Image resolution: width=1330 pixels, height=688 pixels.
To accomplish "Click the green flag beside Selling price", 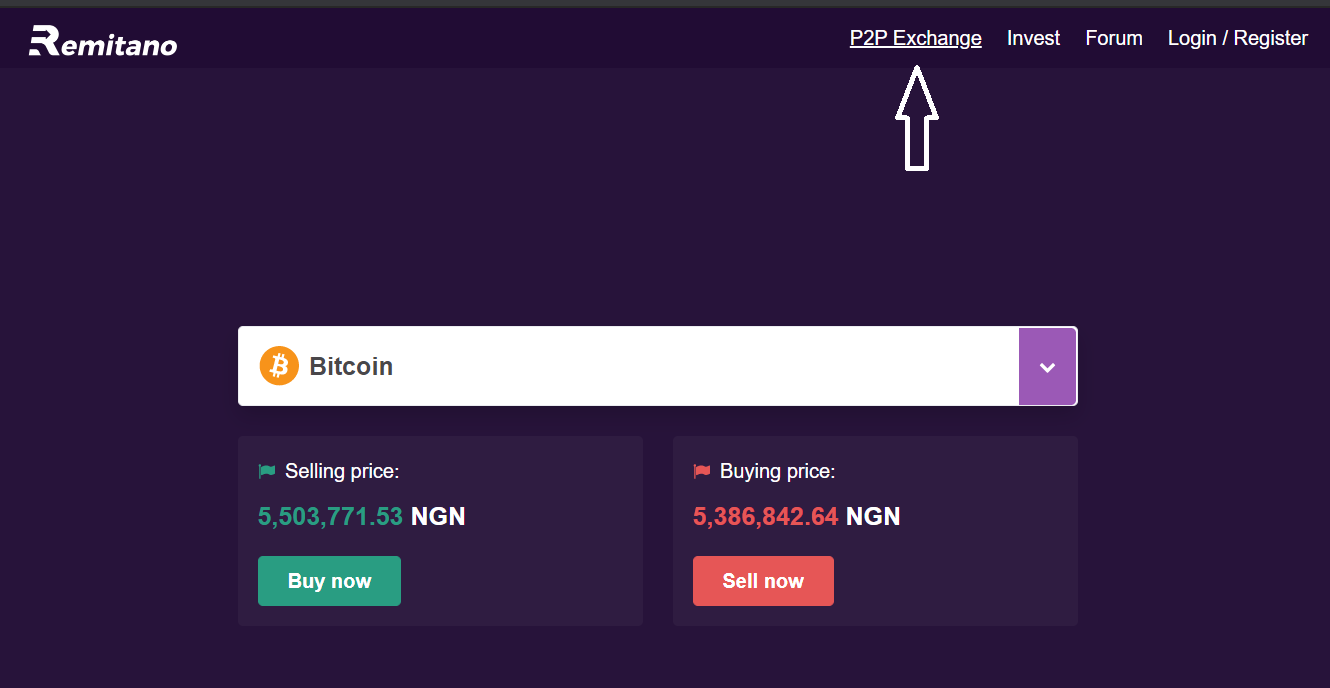I will pyautogui.click(x=267, y=469).
